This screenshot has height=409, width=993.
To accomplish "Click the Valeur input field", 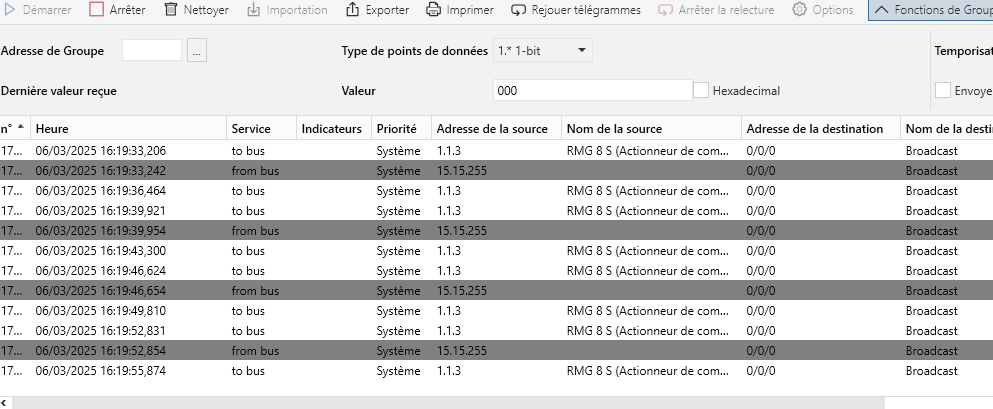I will [592, 91].
